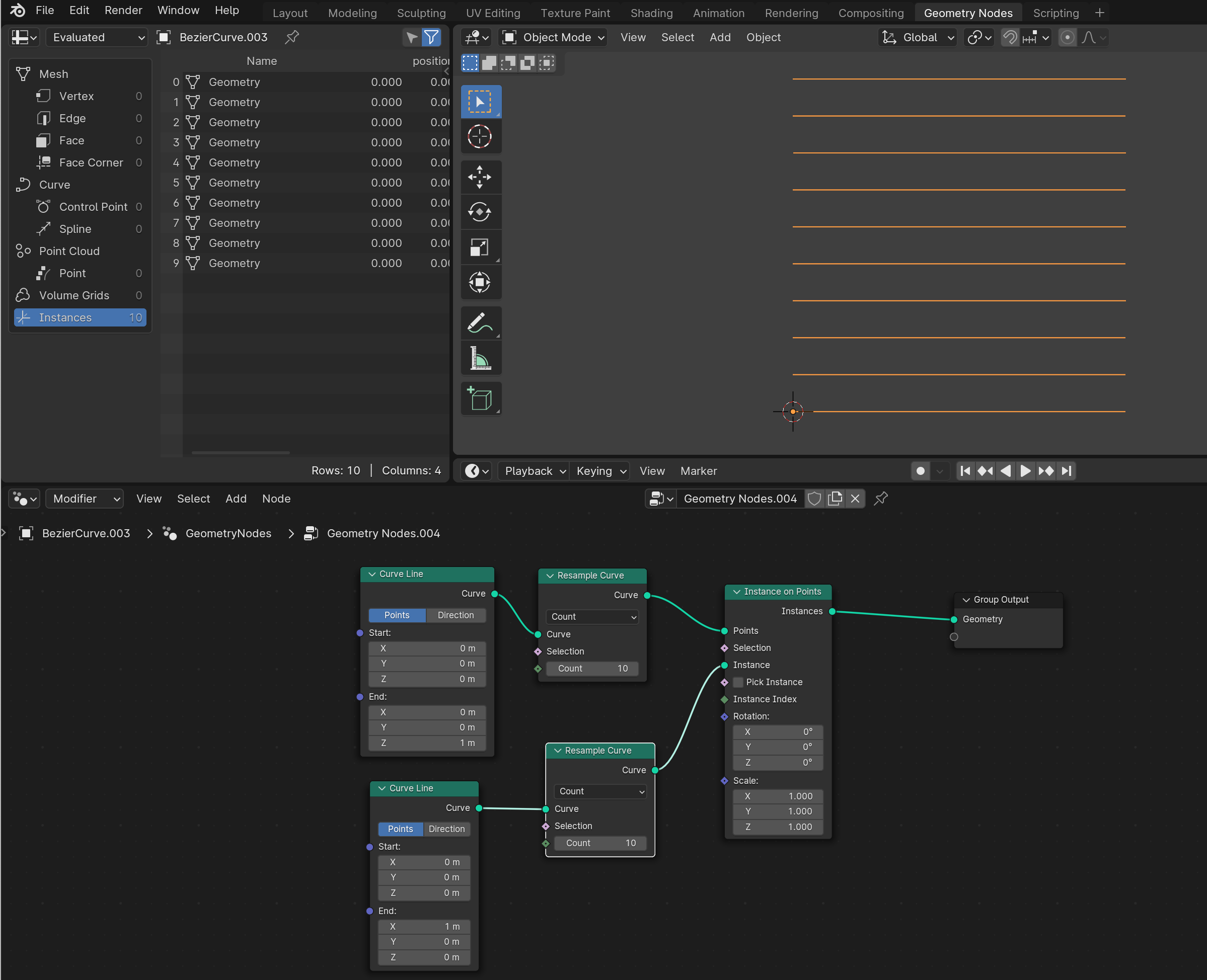Edit the Count input field value 10
Image resolution: width=1207 pixels, height=980 pixels.
(x=598, y=668)
